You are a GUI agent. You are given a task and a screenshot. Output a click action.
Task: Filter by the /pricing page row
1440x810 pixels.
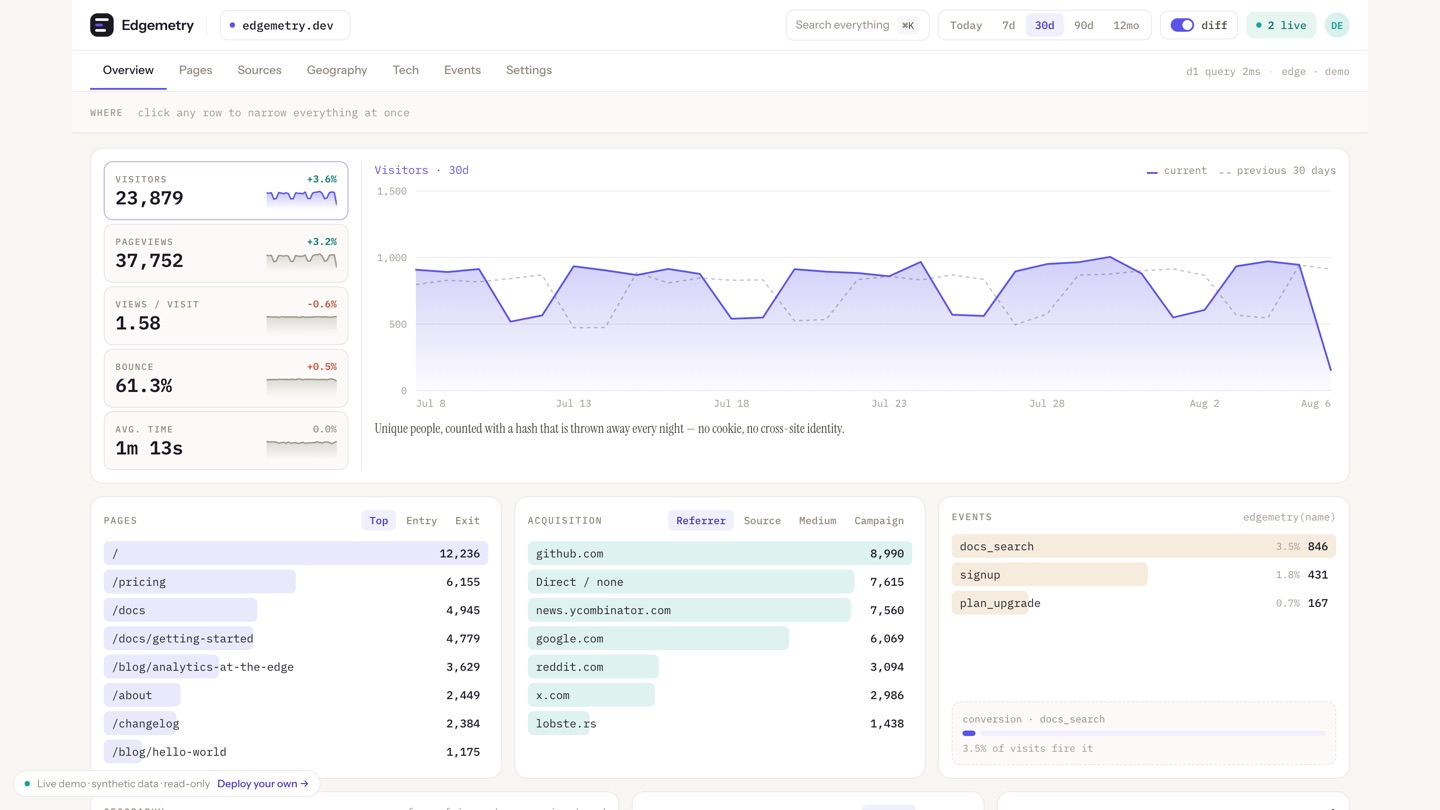[296, 582]
